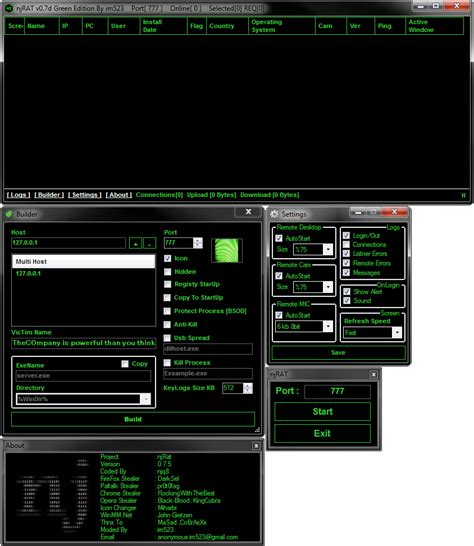Toggle the Anti Kill checkbox
The image size is (474, 546).
[167, 325]
